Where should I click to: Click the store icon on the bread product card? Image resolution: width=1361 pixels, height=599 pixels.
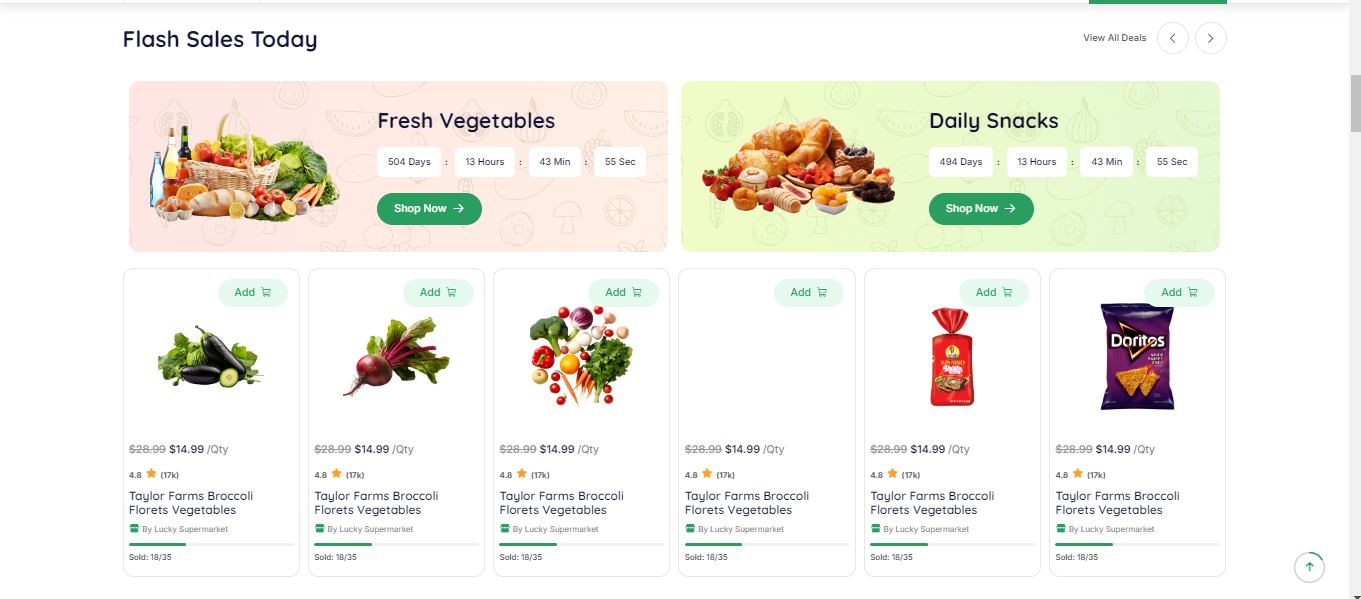(876, 529)
